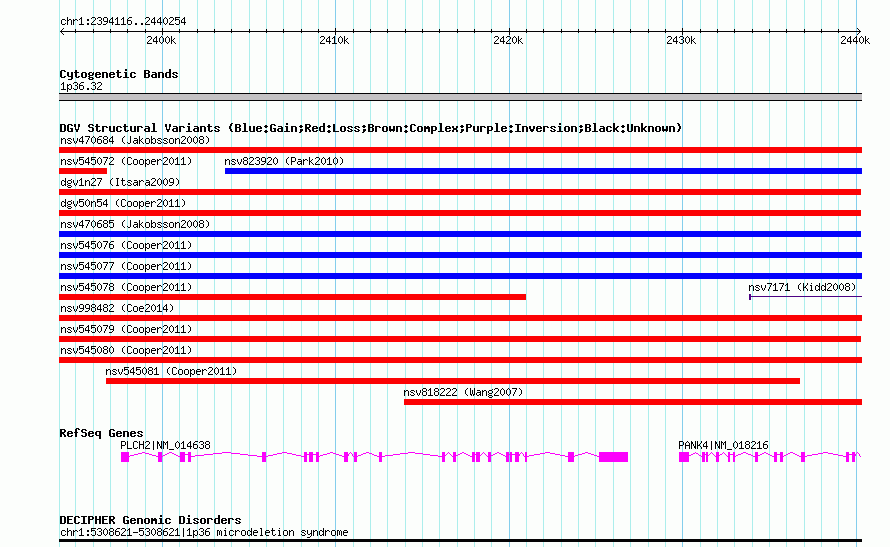Click the right arrowhead of the ruler
The image size is (890, 547).
[x=859, y=31]
